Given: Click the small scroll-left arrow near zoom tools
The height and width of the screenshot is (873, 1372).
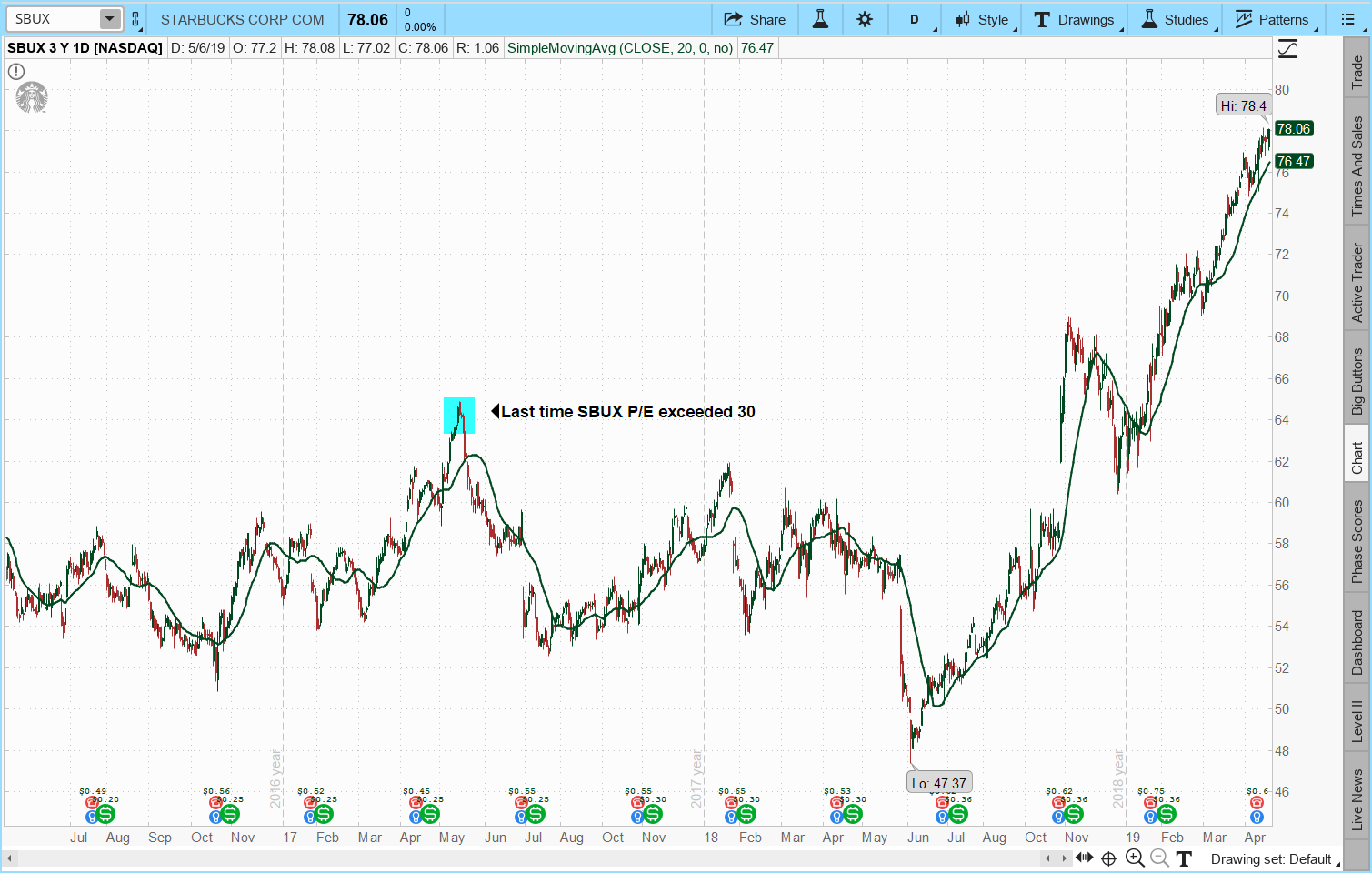Looking at the screenshot, I should pyautogui.click(x=1047, y=858).
